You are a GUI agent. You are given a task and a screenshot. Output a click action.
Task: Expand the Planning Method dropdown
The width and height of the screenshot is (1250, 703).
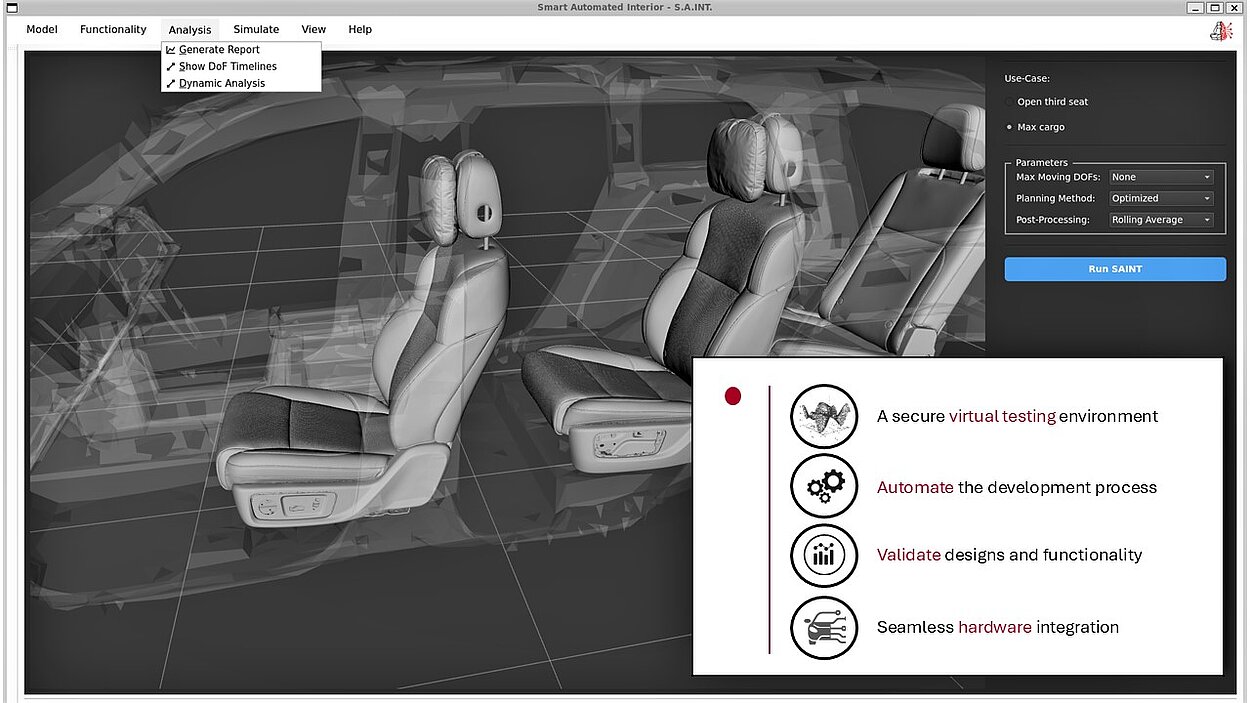[1161, 198]
